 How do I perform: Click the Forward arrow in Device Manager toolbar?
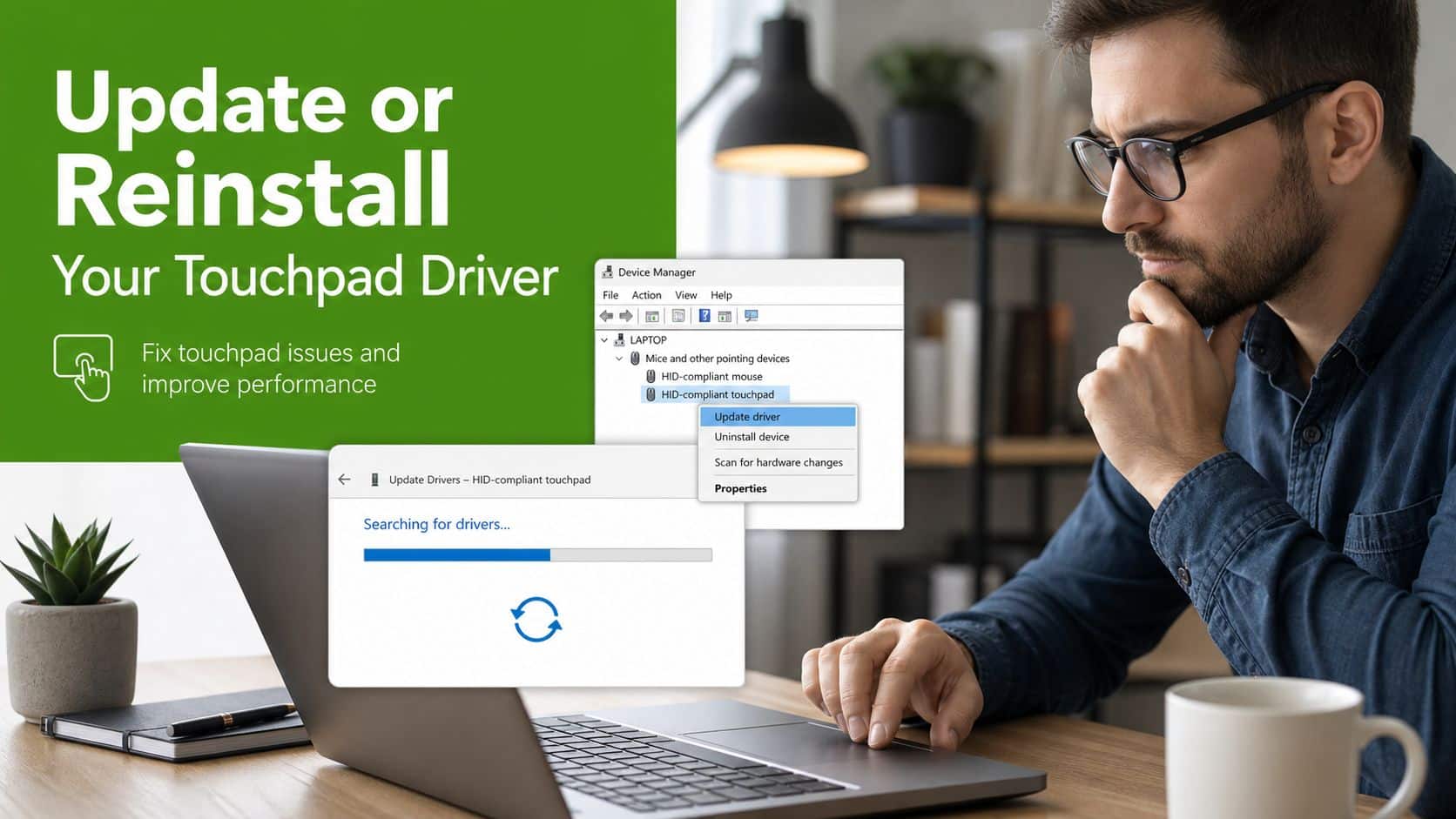point(626,316)
